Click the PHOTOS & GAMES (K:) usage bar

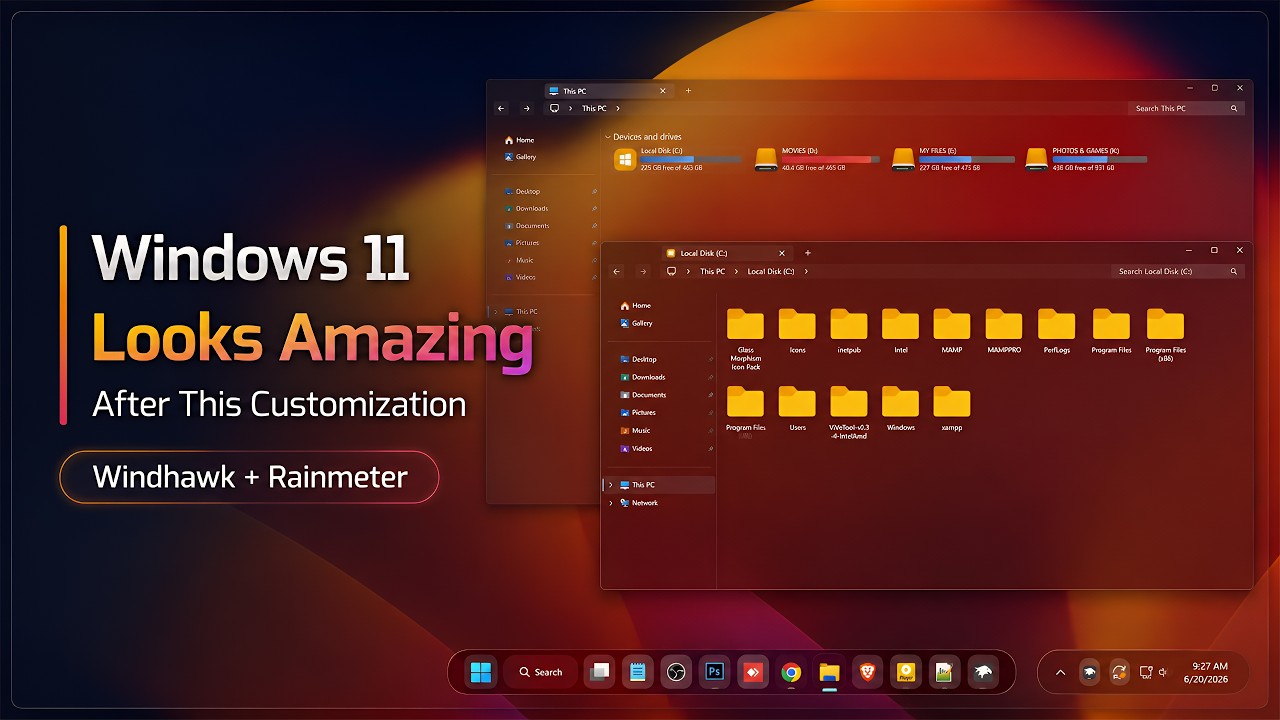pyautogui.click(x=1100, y=159)
